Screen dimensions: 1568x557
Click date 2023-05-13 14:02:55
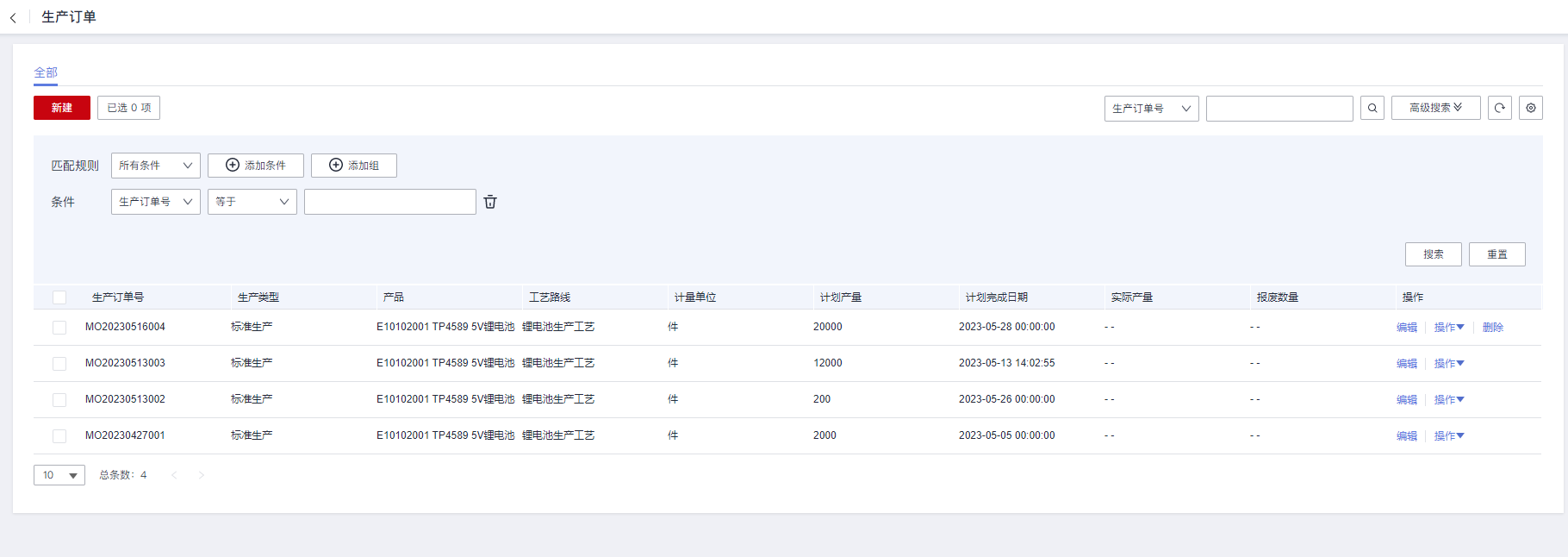point(1007,363)
